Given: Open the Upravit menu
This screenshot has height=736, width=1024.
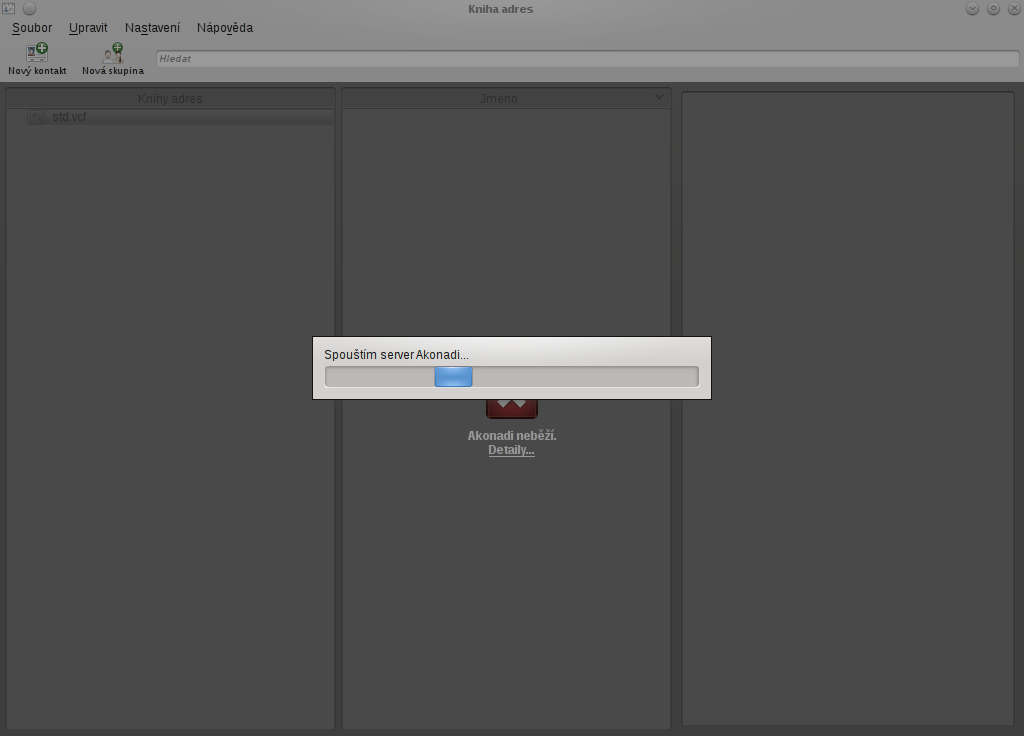Looking at the screenshot, I should 88,28.
